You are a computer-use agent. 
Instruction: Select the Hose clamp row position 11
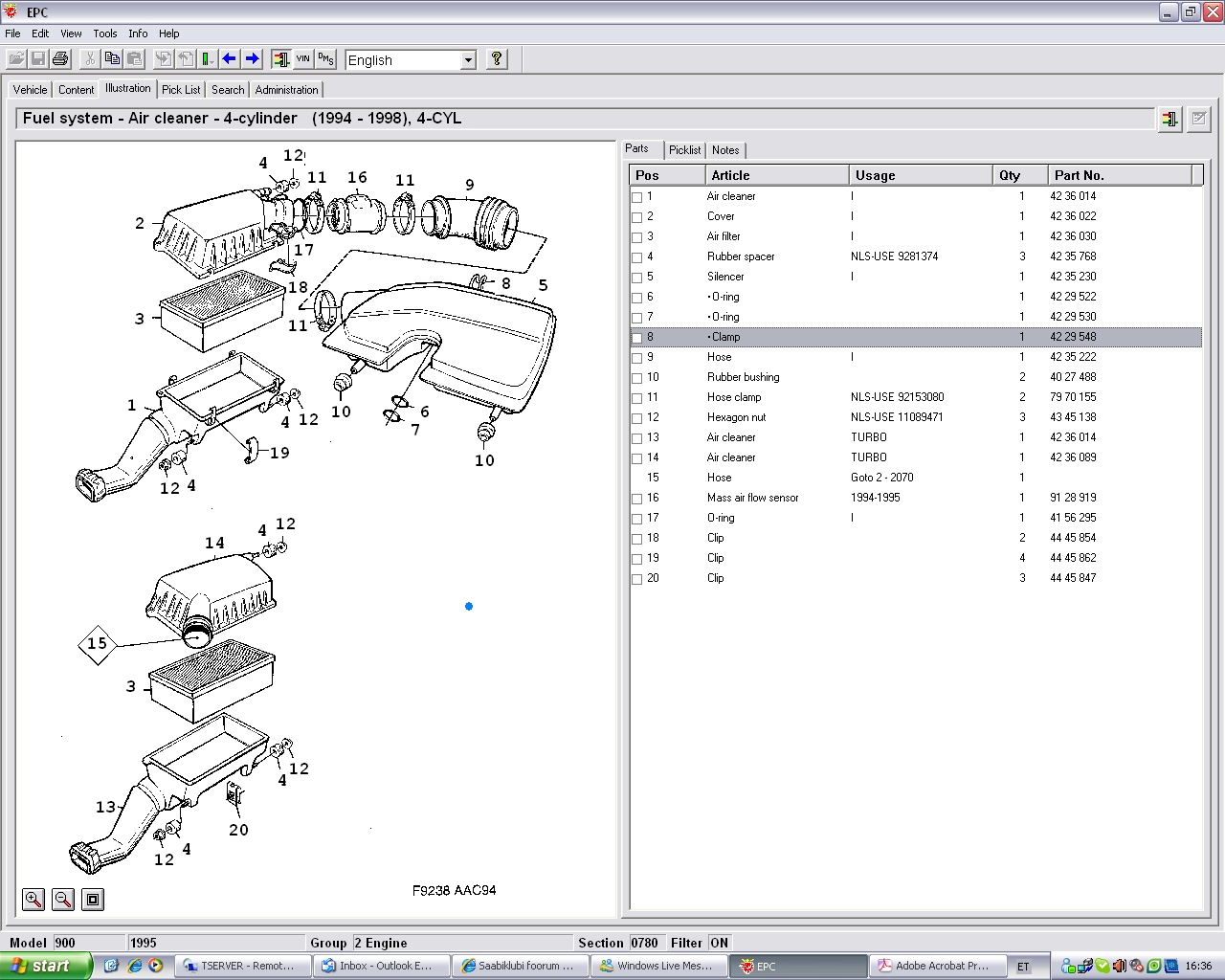(734, 397)
